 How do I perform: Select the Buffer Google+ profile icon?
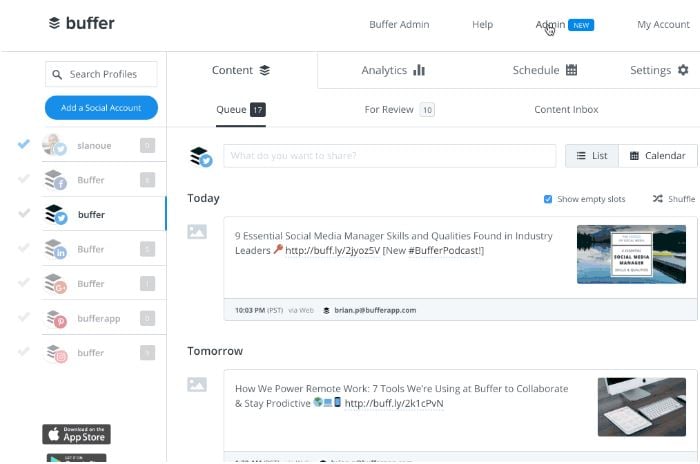(x=55, y=284)
